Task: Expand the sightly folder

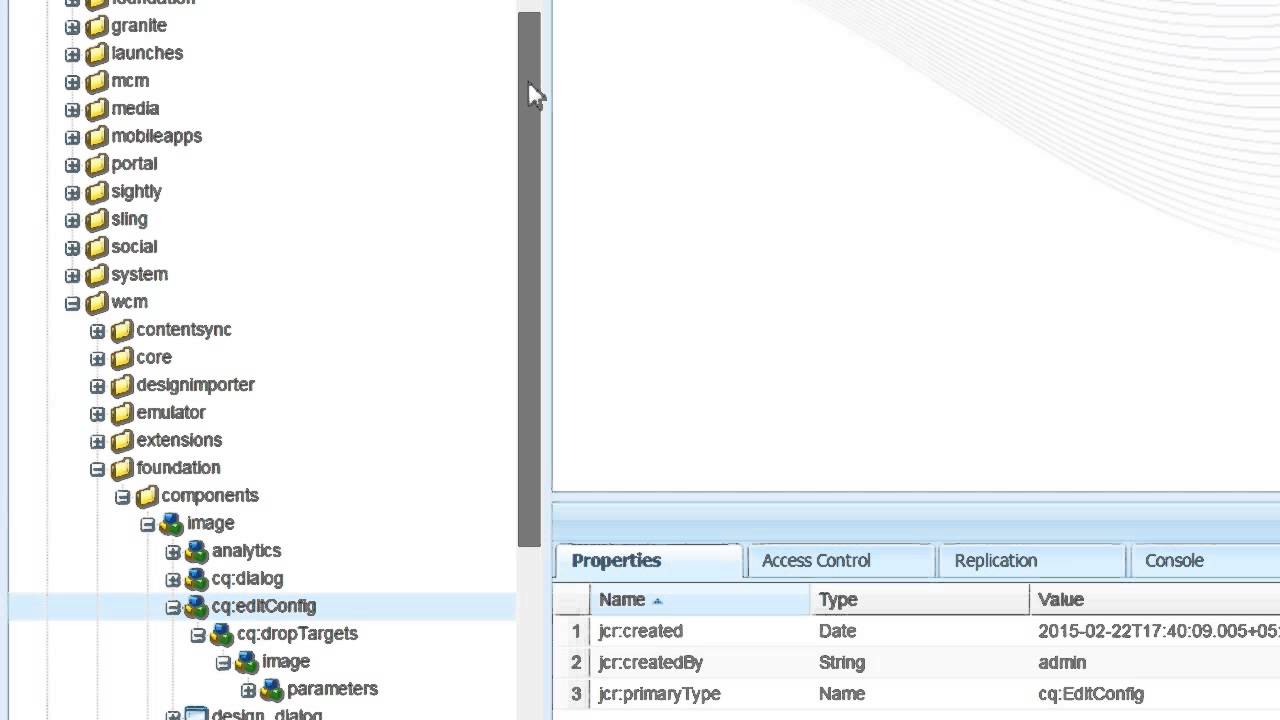Action: [72, 192]
